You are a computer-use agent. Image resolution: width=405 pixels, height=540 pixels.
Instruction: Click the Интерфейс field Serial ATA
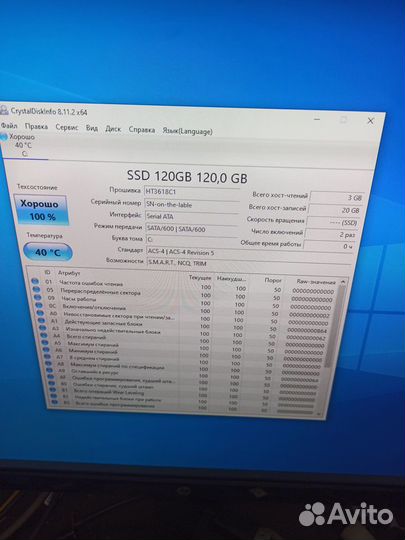click(x=191, y=217)
